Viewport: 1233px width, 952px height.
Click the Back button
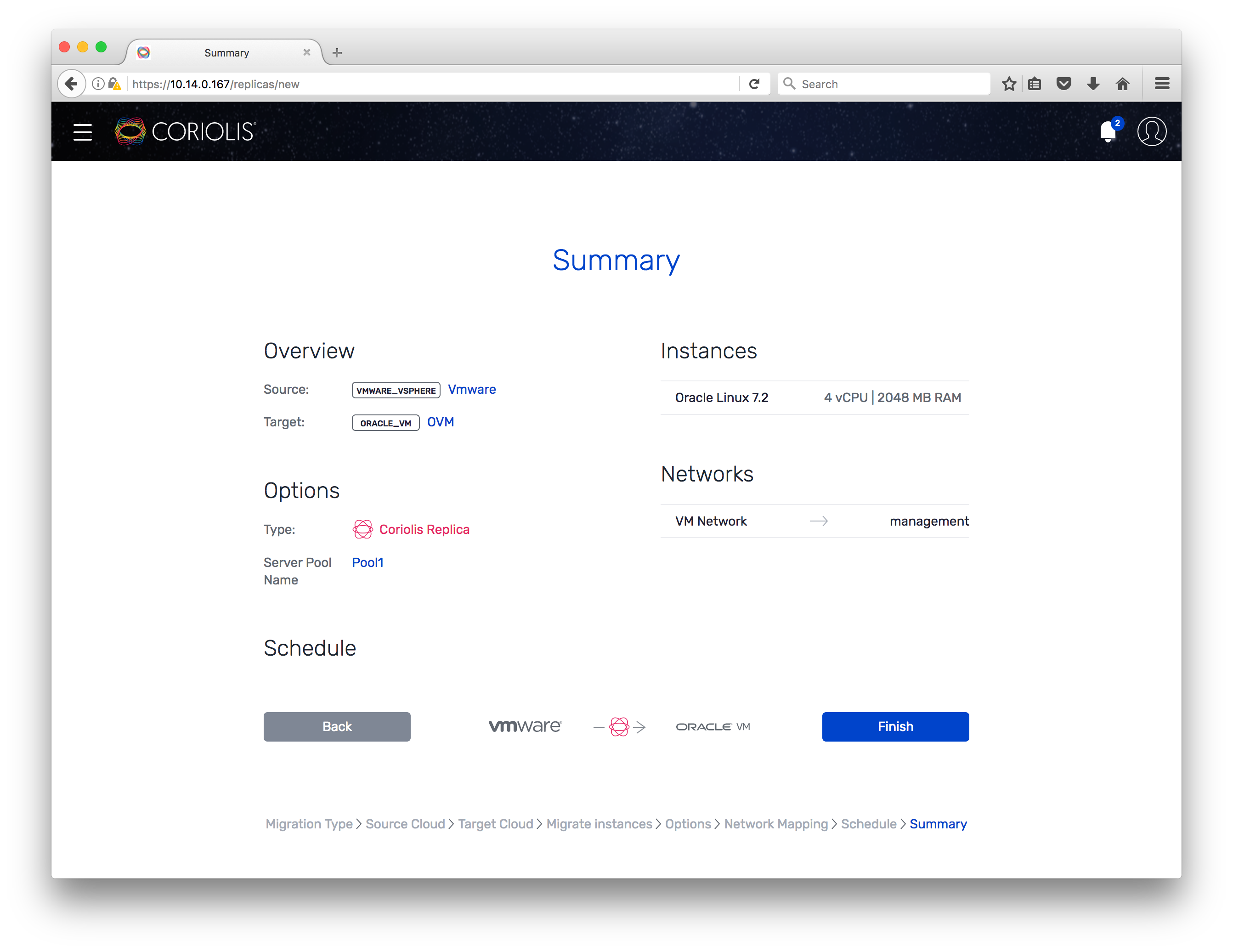[x=336, y=727]
